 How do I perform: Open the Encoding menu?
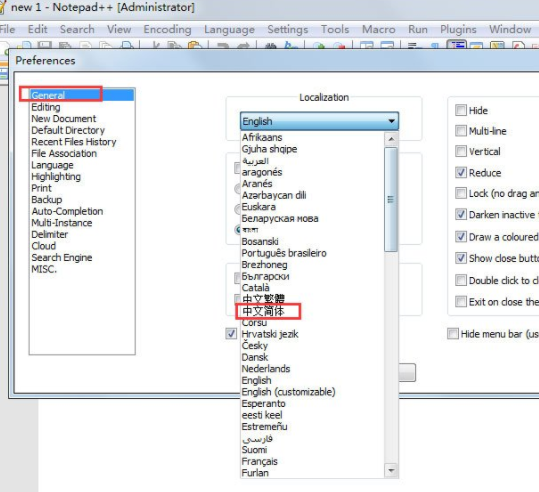pos(167,29)
